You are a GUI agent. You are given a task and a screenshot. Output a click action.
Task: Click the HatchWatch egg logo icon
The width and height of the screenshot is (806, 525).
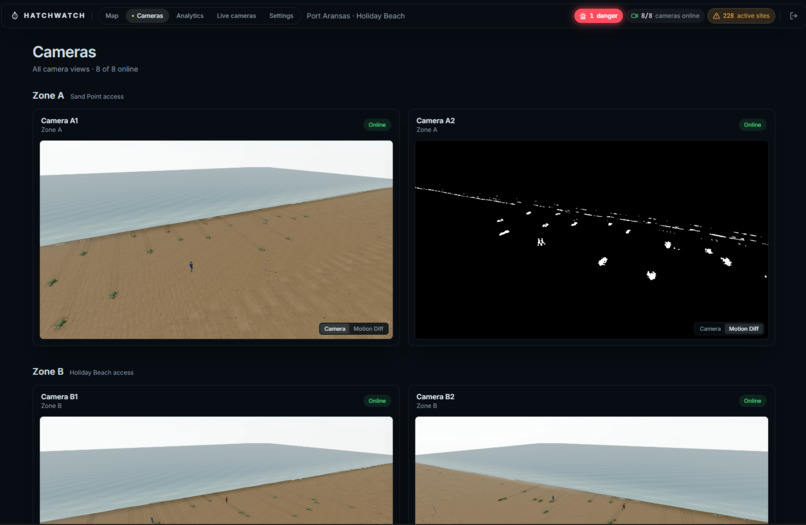point(15,16)
